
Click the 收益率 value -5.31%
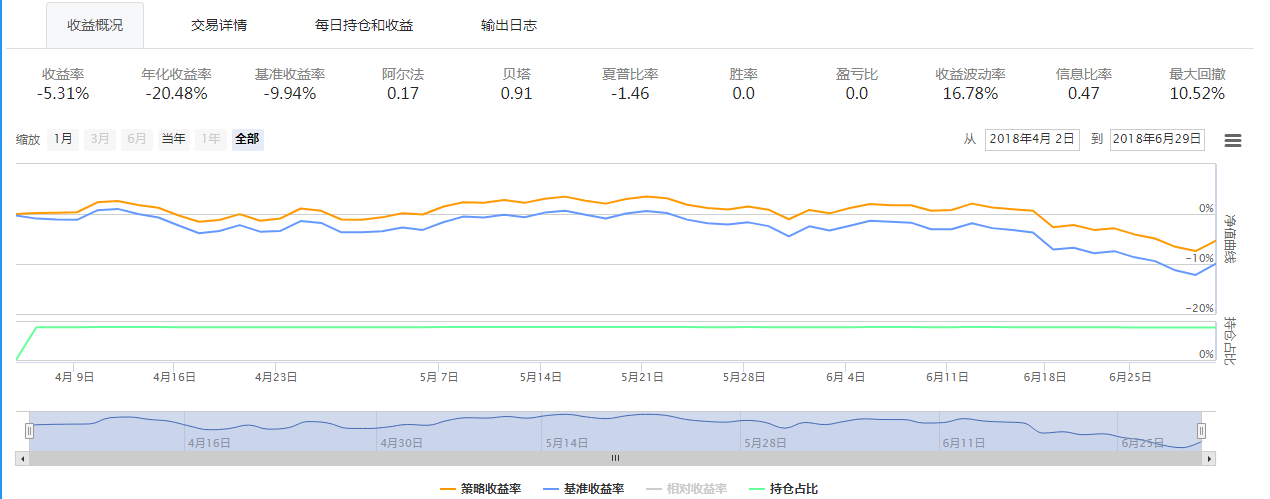pyautogui.click(x=64, y=94)
